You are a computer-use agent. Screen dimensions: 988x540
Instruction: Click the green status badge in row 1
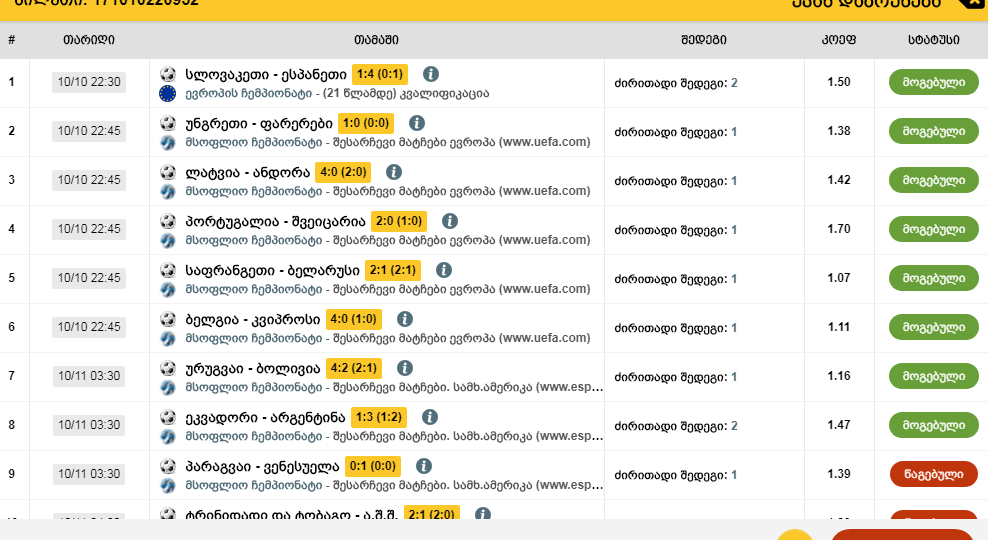point(933,83)
